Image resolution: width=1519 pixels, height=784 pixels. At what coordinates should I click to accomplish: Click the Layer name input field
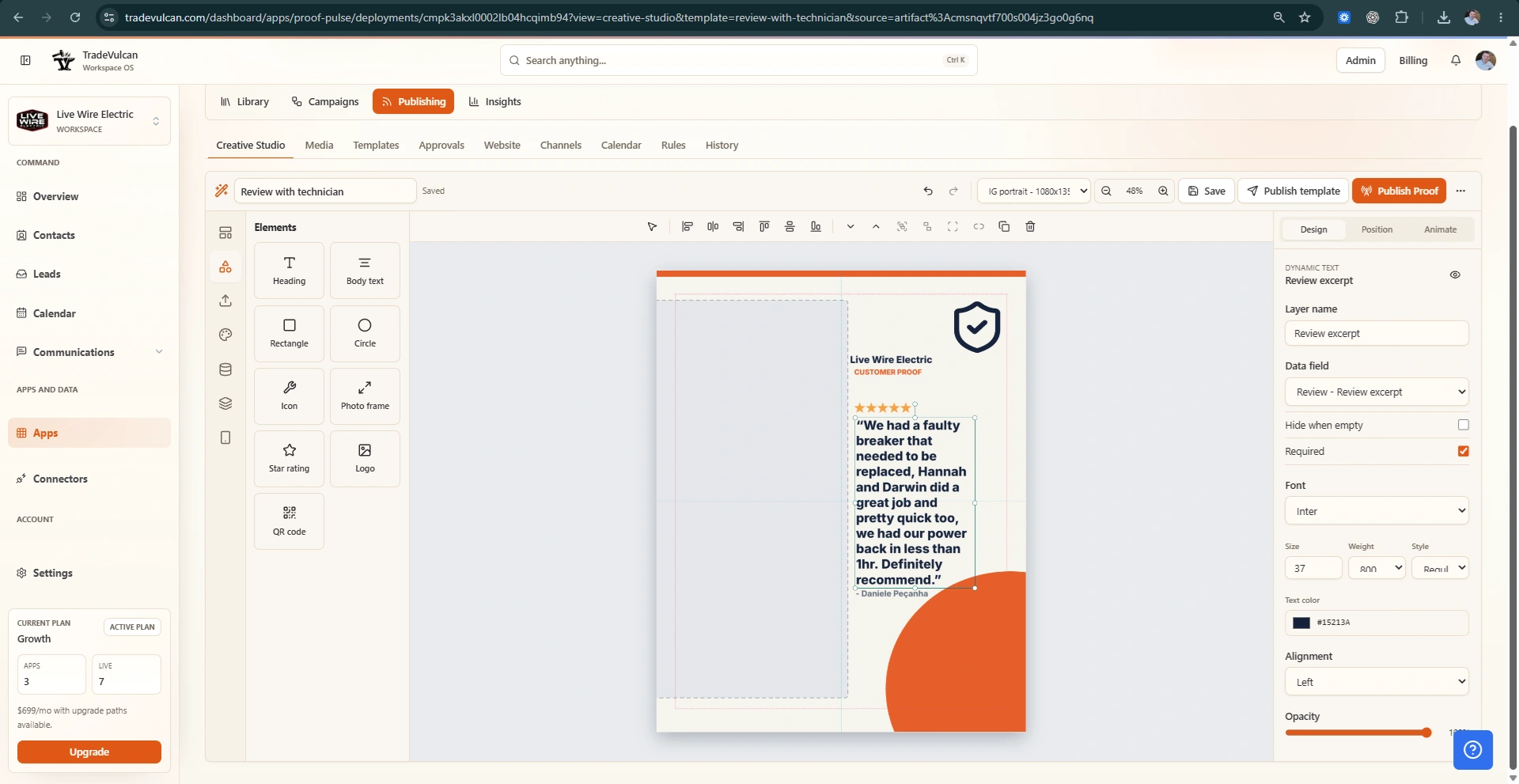[1377, 333]
